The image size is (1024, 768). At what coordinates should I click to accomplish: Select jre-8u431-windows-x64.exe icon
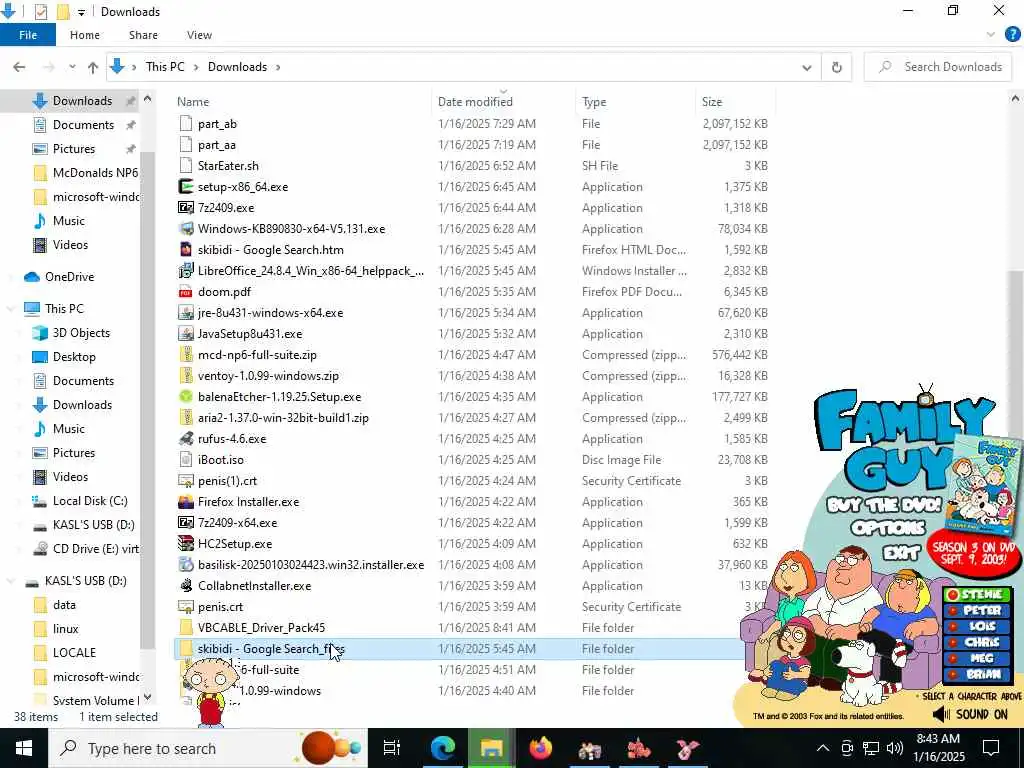186,313
